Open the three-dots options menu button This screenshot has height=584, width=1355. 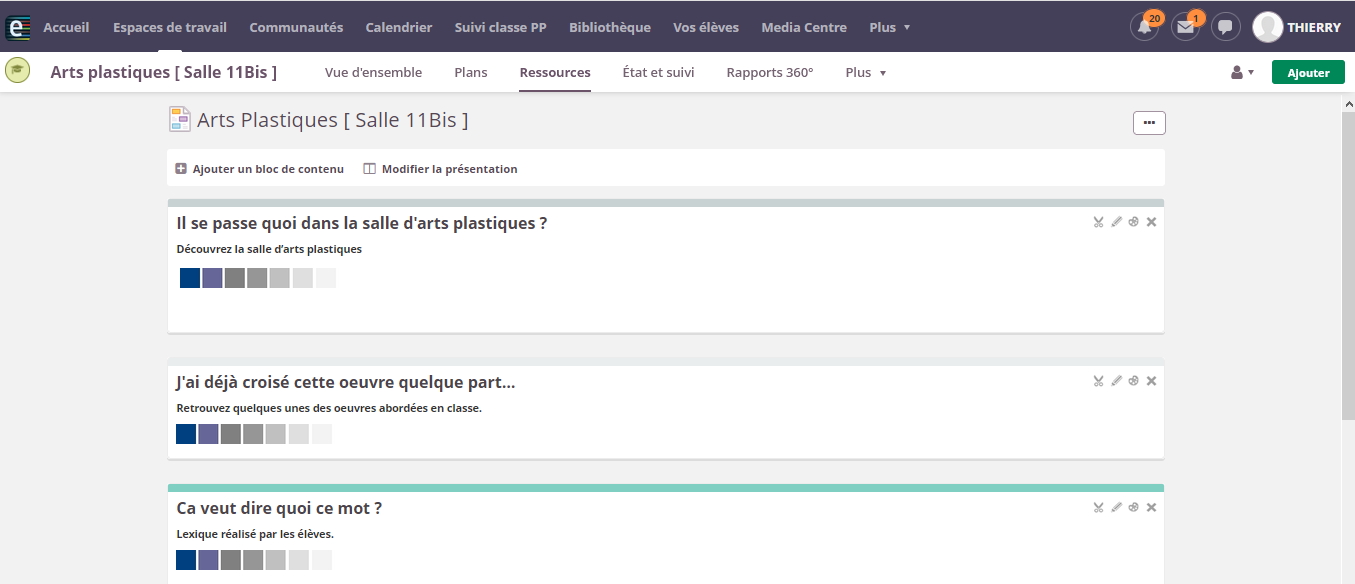click(x=1149, y=122)
